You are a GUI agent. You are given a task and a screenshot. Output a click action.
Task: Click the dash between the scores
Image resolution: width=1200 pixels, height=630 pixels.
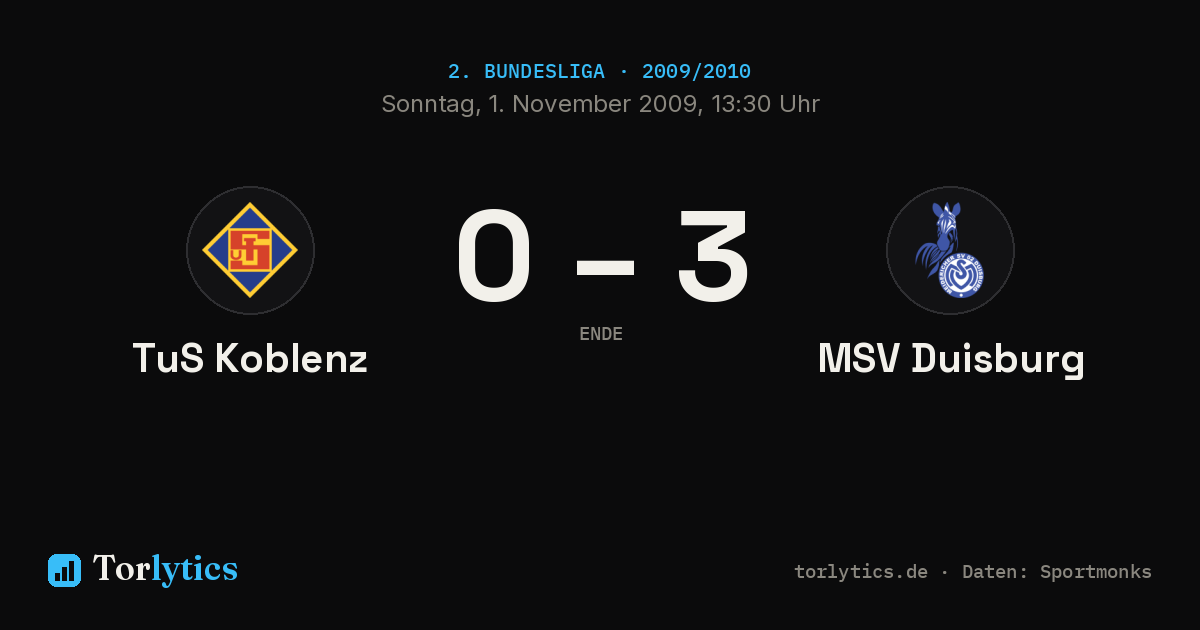click(605, 266)
